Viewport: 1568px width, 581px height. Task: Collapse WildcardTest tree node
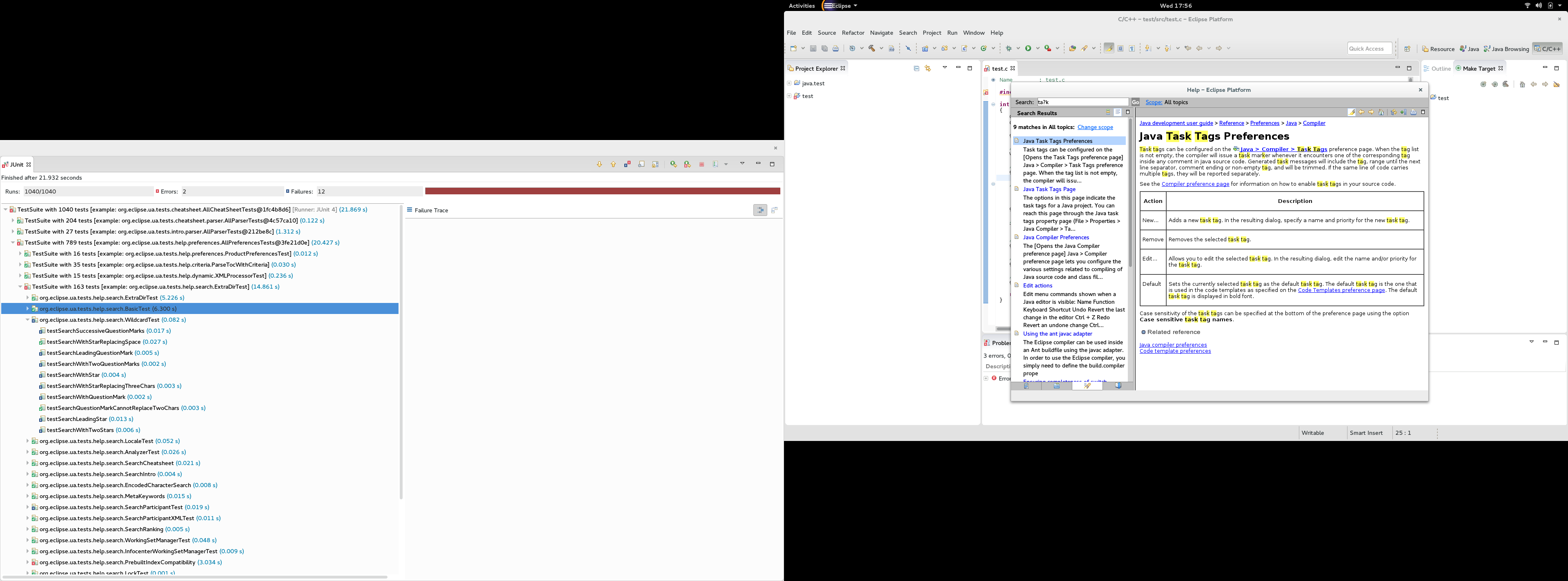click(x=27, y=319)
